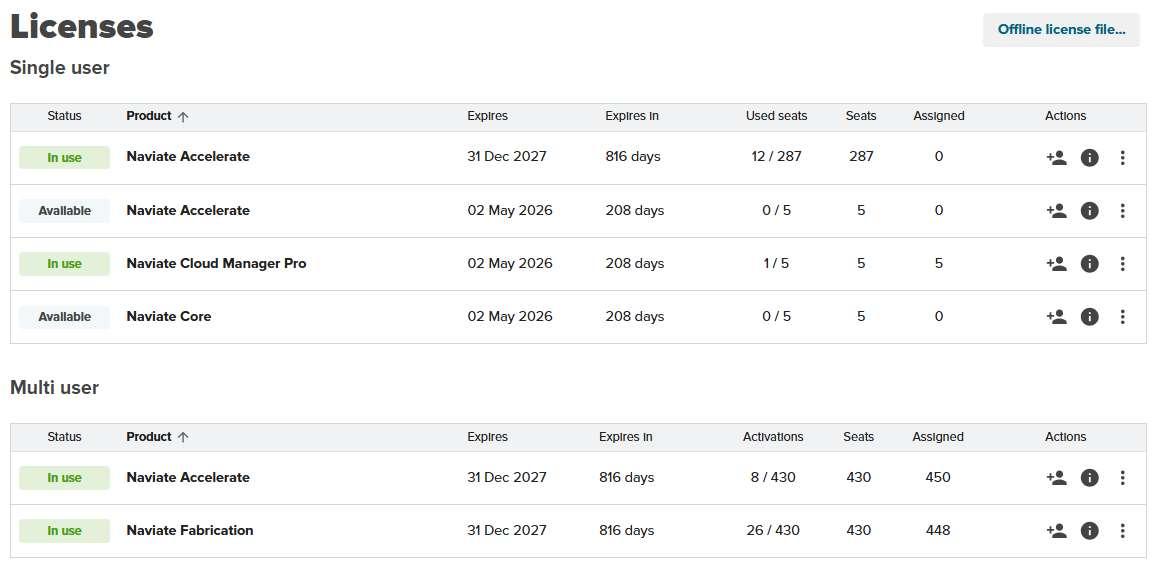Select the Naviate Cloud Manager Pro product name
Viewport: 1166px width, 575px height.
tap(216, 264)
